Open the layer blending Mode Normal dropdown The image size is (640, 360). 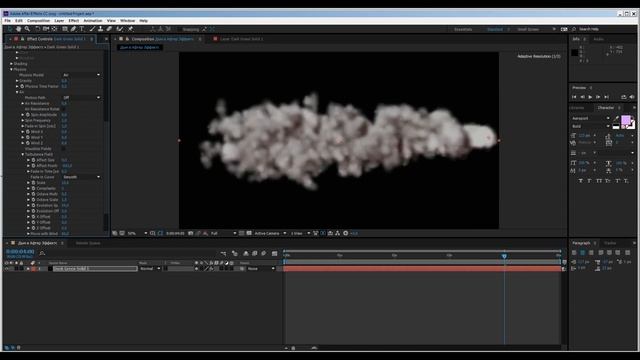(x=150, y=269)
